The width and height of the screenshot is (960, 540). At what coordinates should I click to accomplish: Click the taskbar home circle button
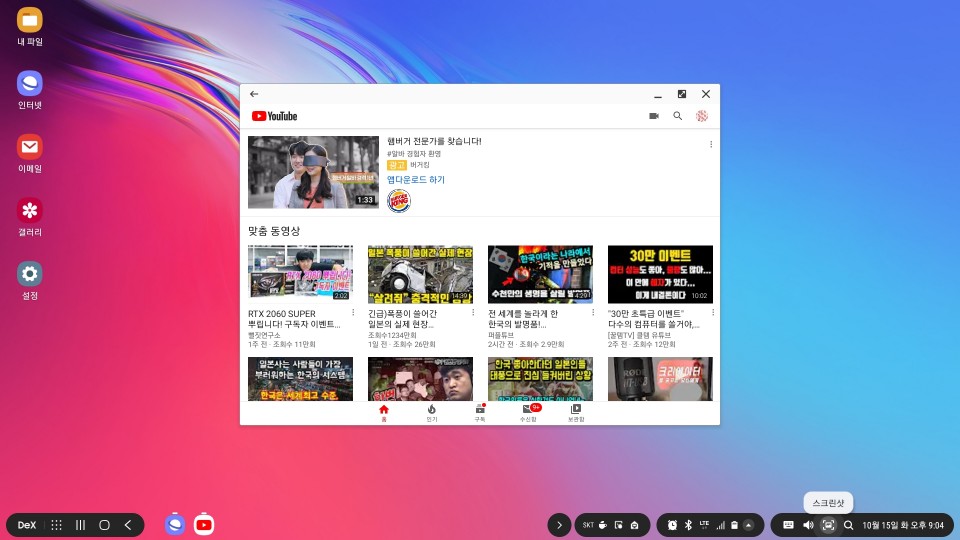coord(104,525)
